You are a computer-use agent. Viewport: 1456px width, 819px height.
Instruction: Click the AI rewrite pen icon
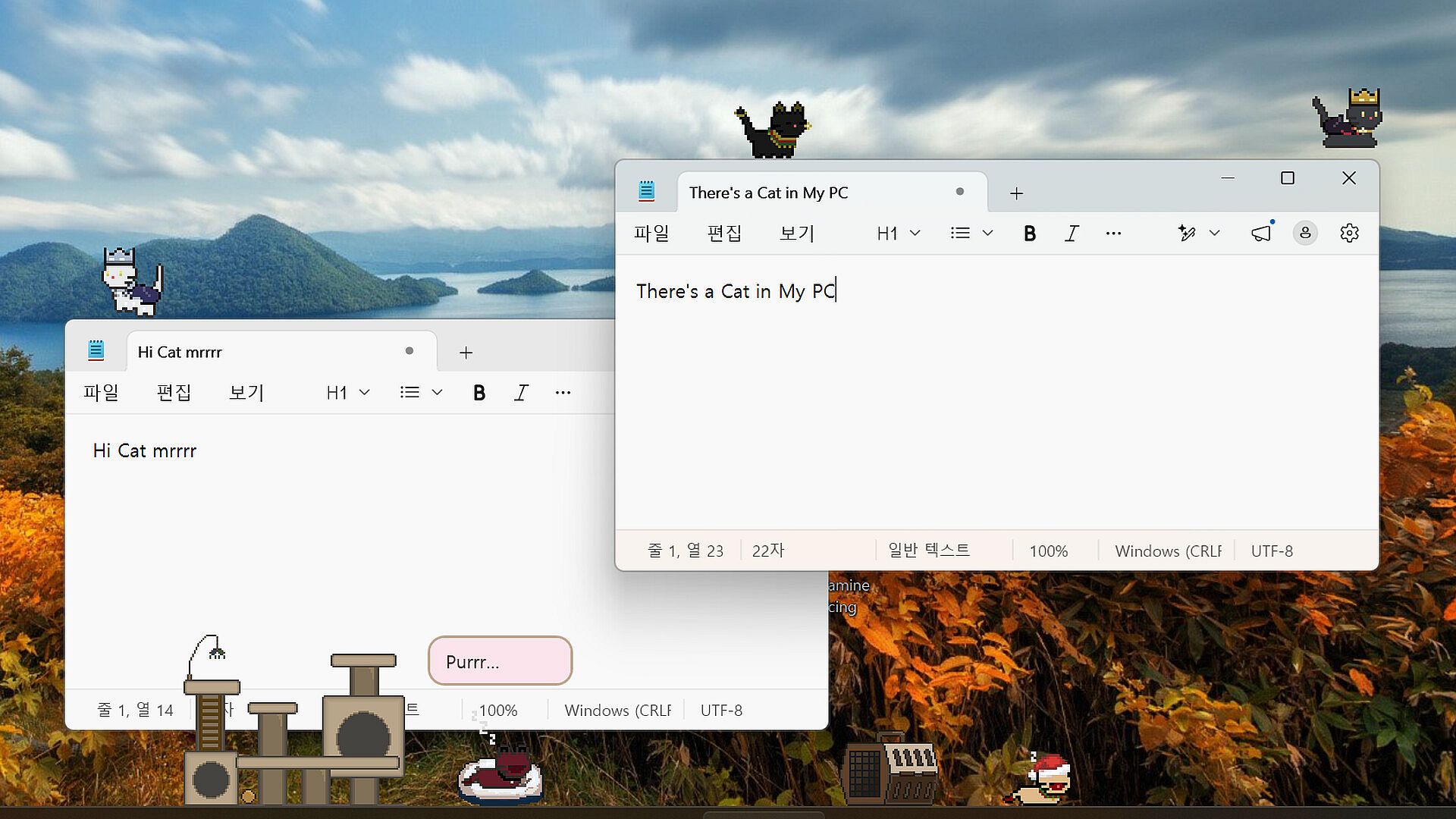tap(1187, 233)
